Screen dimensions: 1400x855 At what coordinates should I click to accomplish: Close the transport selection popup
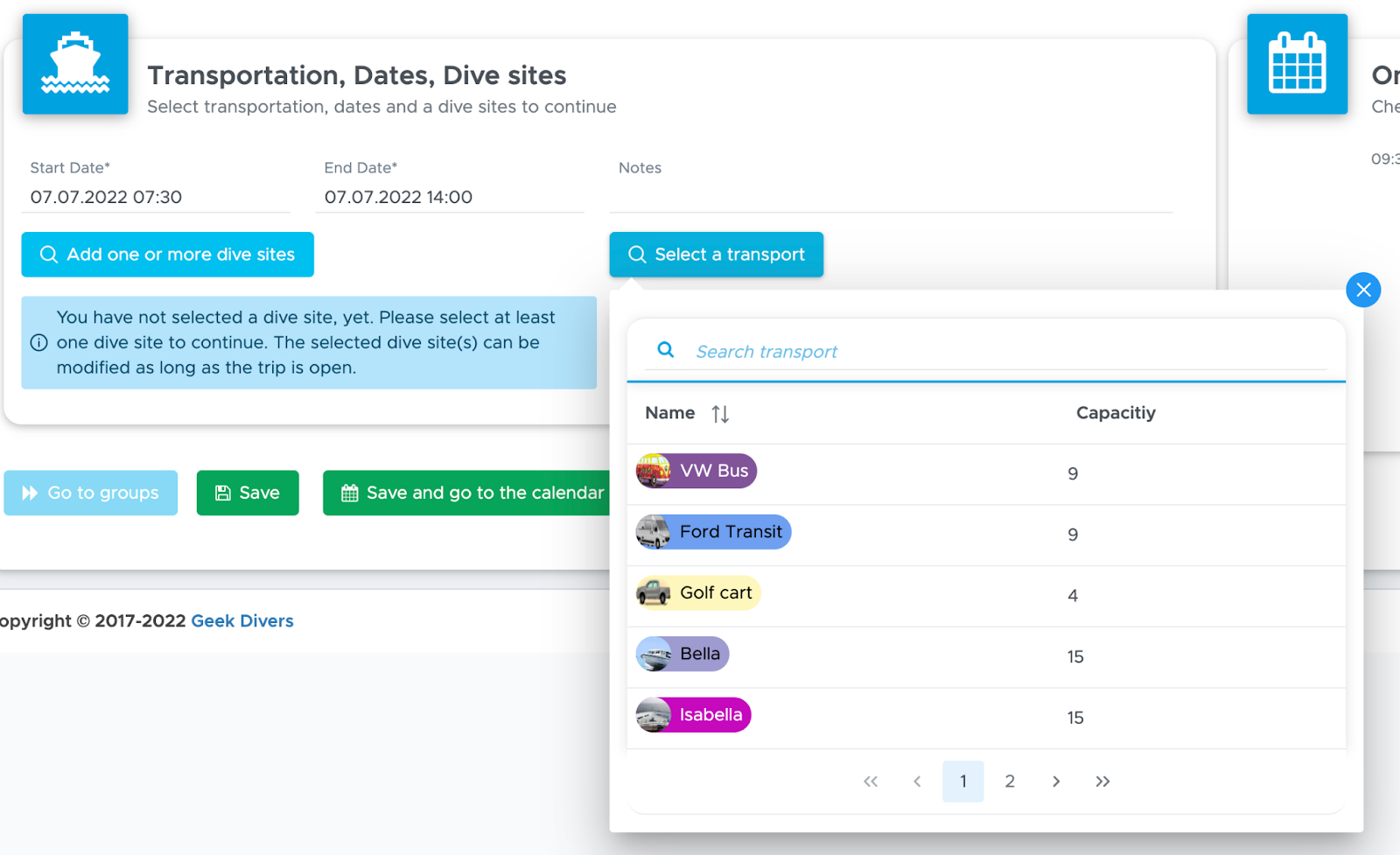coord(1363,290)
